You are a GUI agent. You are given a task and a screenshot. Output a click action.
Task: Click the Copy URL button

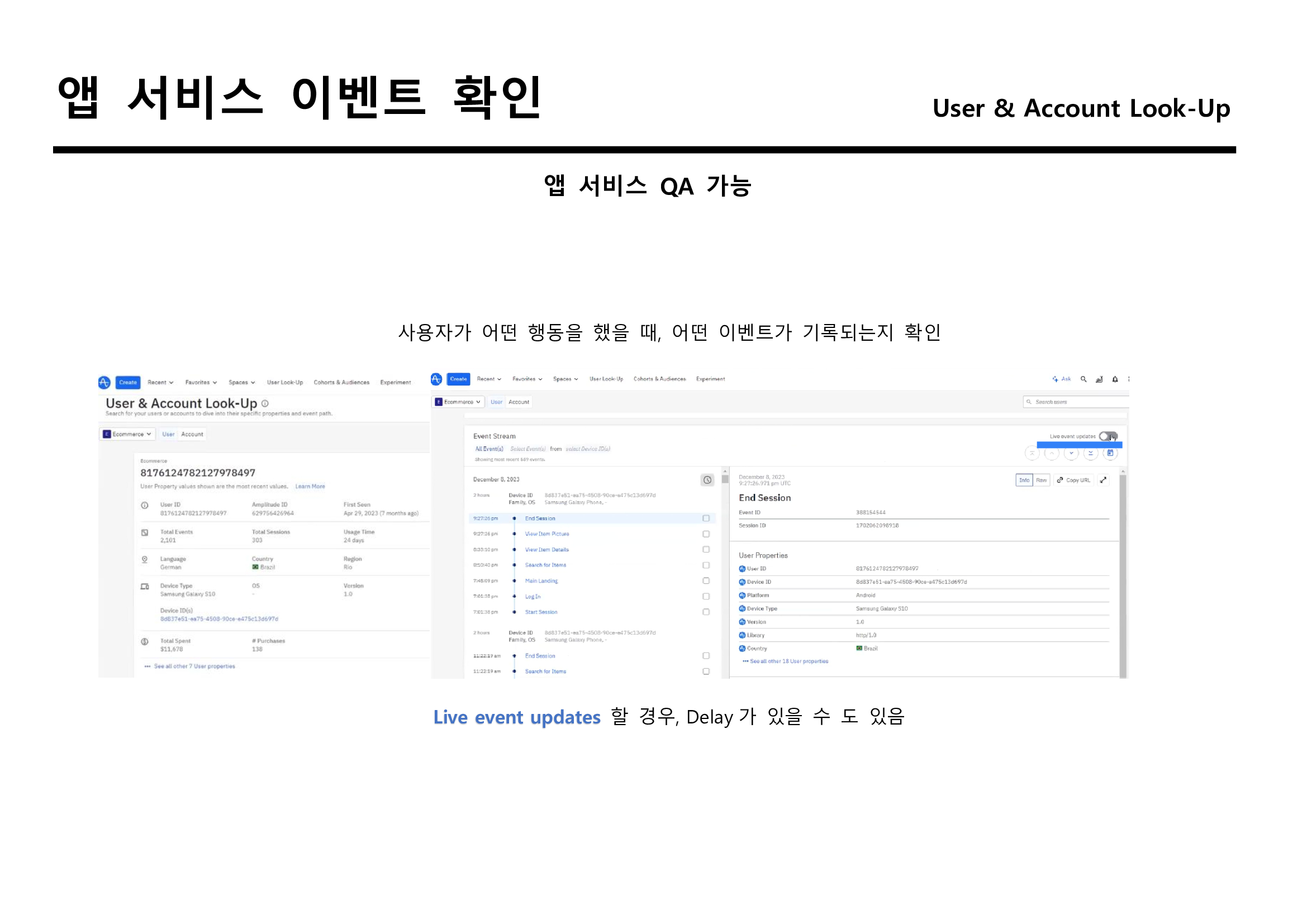pos(1073,480)
